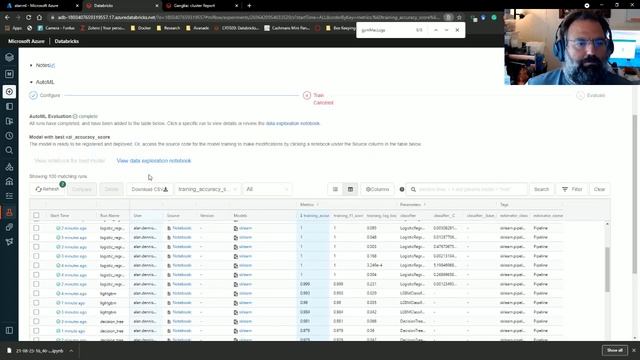Open the training_accuracy_s... metric dropdown

[x=207, y=189]
